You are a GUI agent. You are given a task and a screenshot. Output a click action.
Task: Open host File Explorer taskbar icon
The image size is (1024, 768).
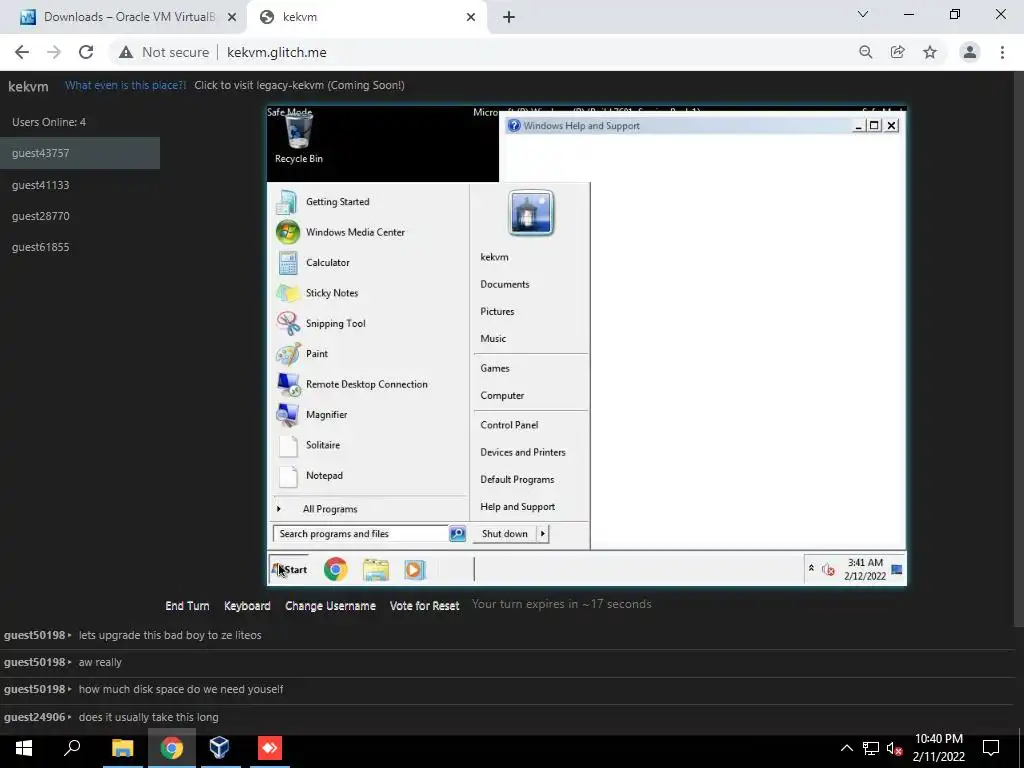click(x=122, y=748)
